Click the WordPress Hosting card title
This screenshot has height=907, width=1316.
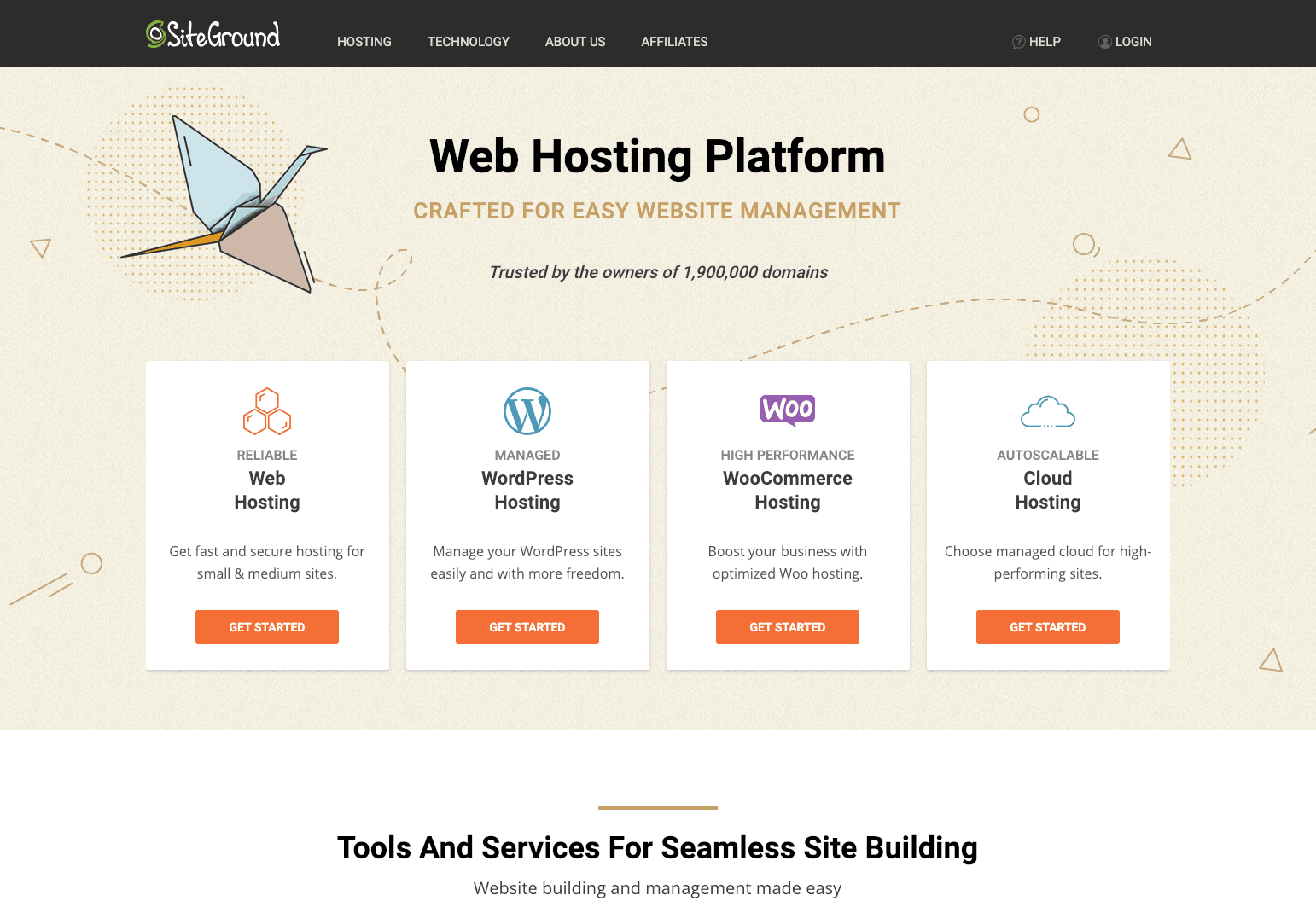tap(527, 490)
